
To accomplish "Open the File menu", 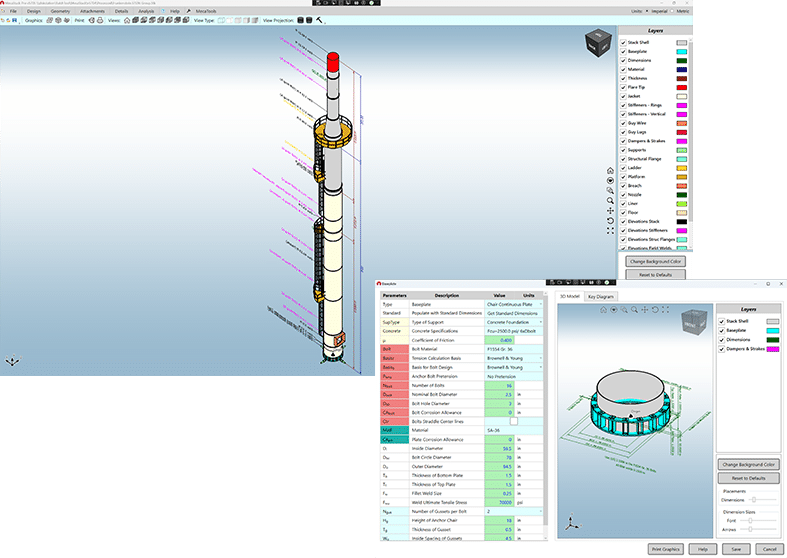I will [x=13, y=11].
